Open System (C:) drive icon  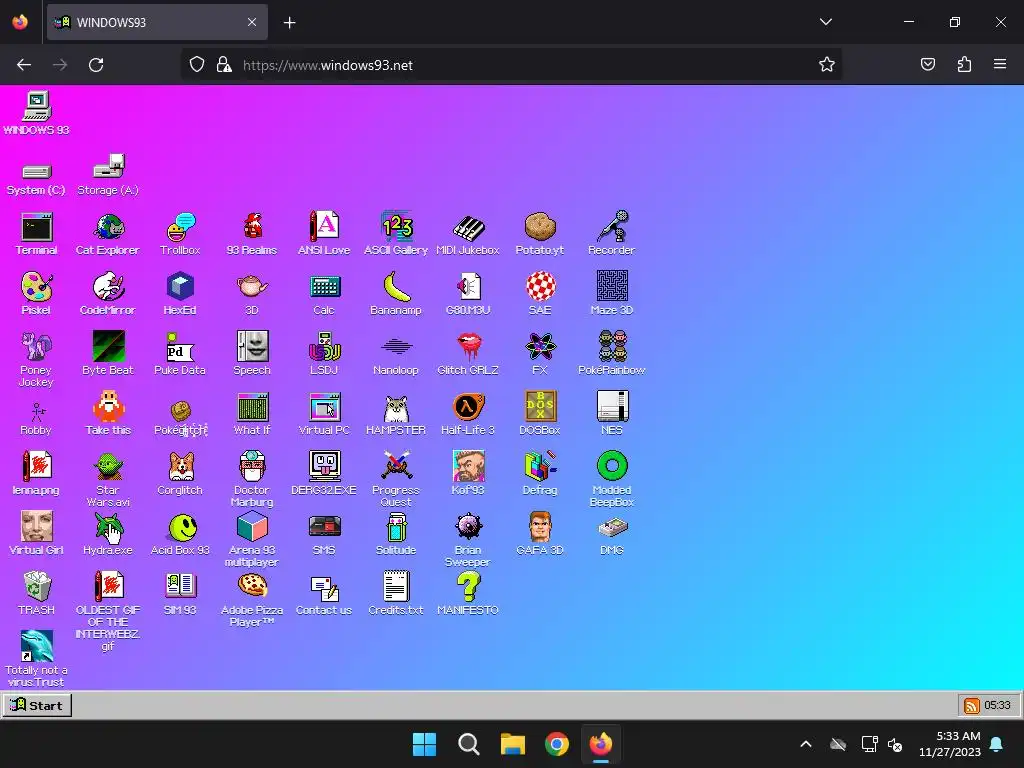pyautogui.click(x=36, y=179)
